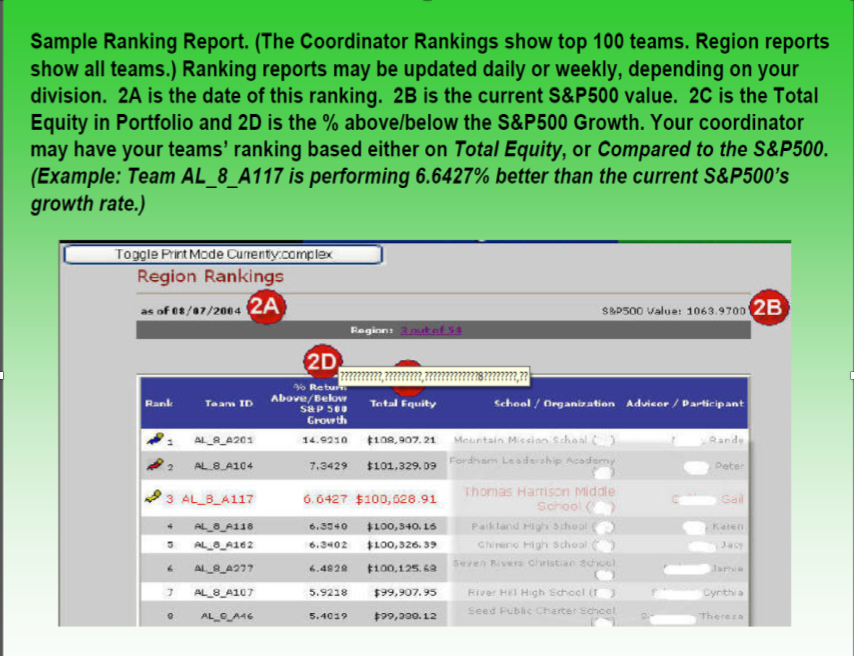
Task: Click the question-mark tooltip box
Action: coord(434,375)
